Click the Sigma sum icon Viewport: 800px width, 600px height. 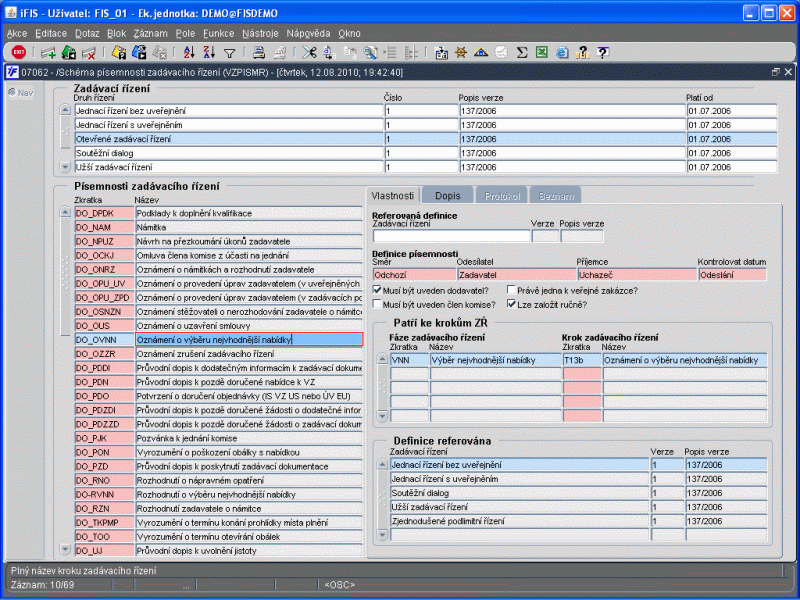click(x=521, y=53)
